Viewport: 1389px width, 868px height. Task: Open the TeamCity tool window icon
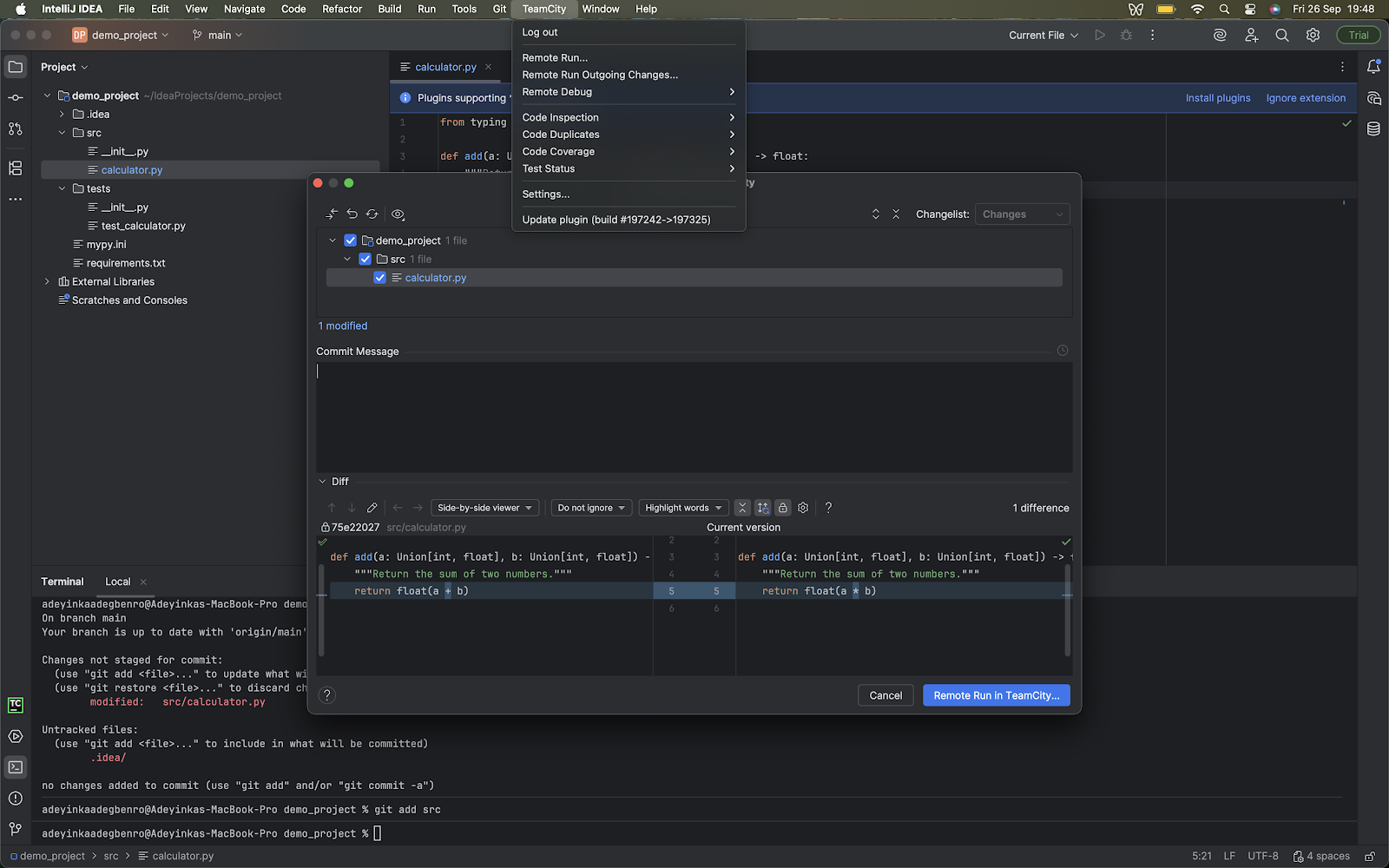tap(16, 705)
